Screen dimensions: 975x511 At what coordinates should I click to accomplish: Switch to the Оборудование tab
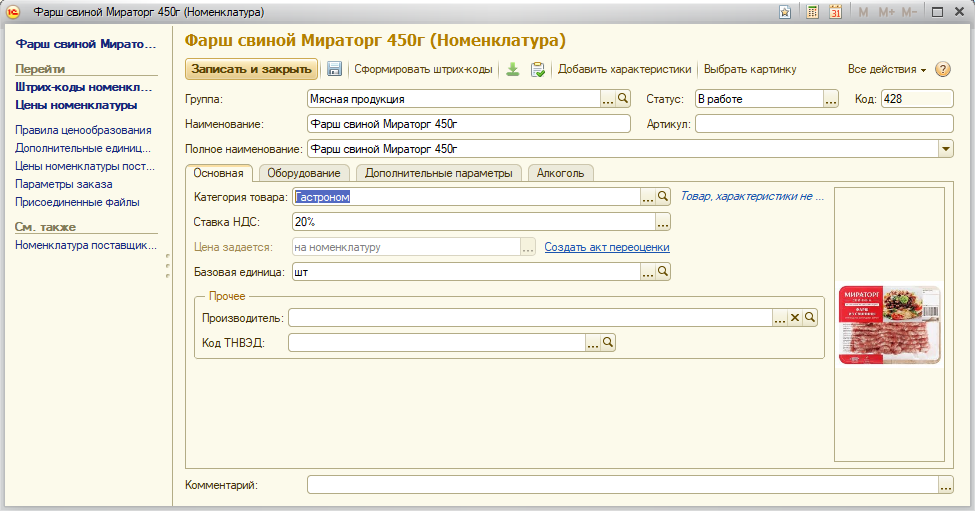(x=304, y=173)
